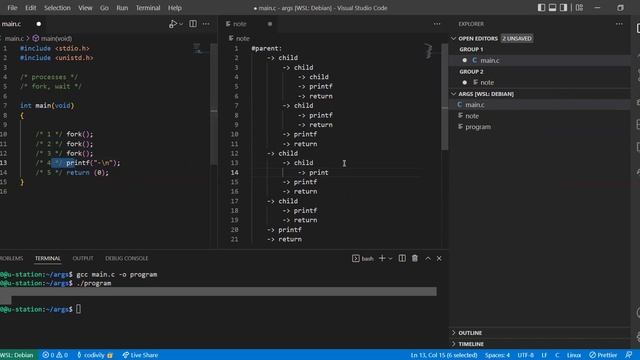Click WSL: Debian remote indicator in status bar
The image size is (640, 360).
click(x=17, y=355)
